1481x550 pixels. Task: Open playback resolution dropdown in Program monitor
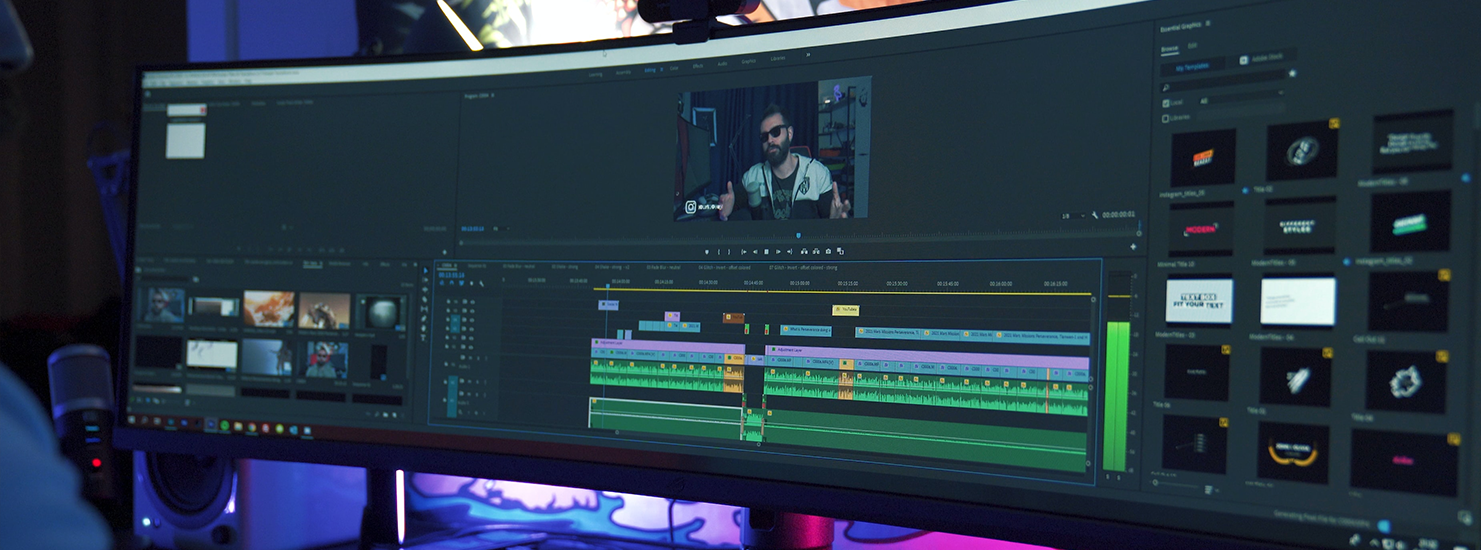point(1073,216)
